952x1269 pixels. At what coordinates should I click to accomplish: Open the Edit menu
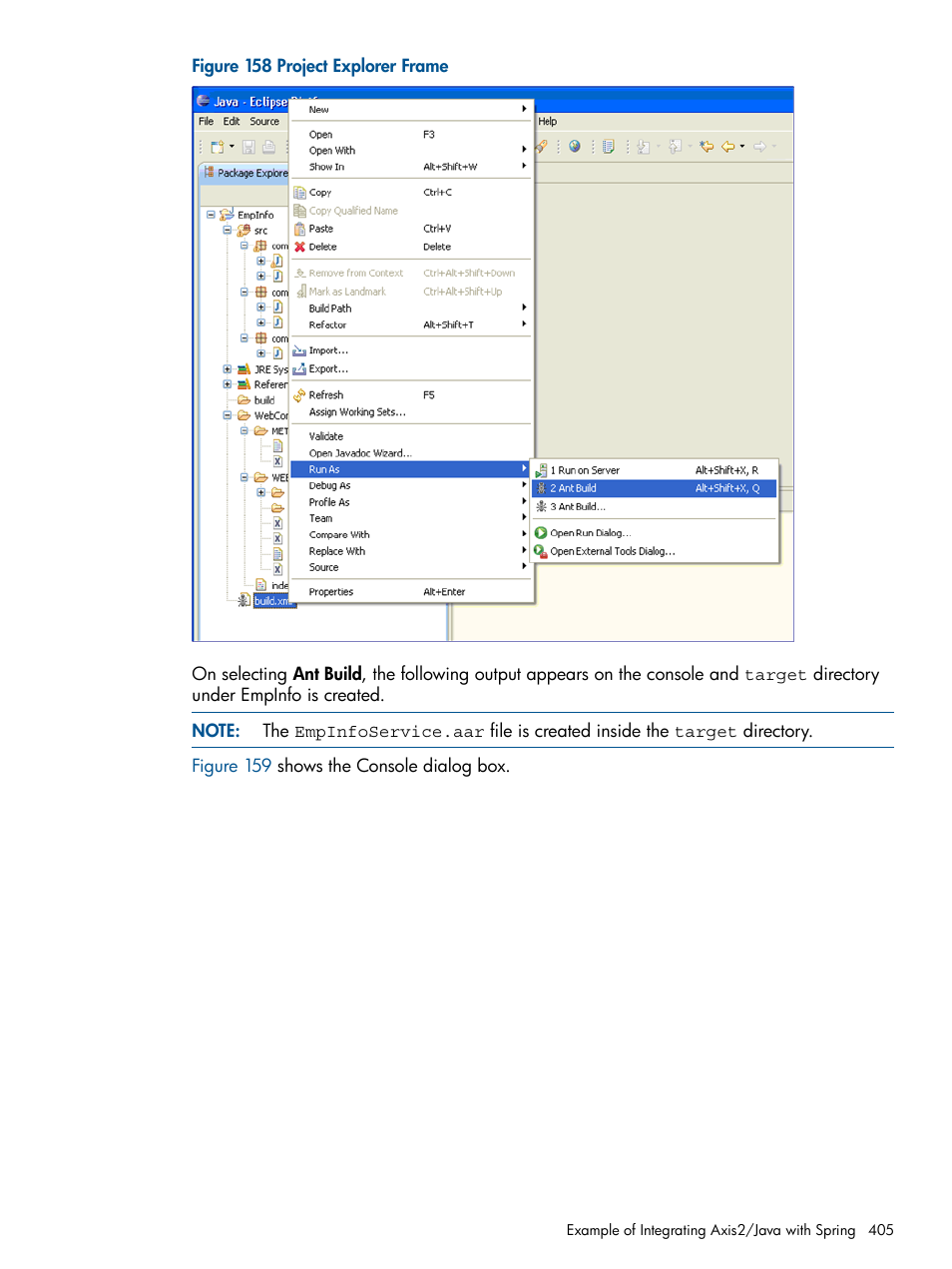(232, 122)
